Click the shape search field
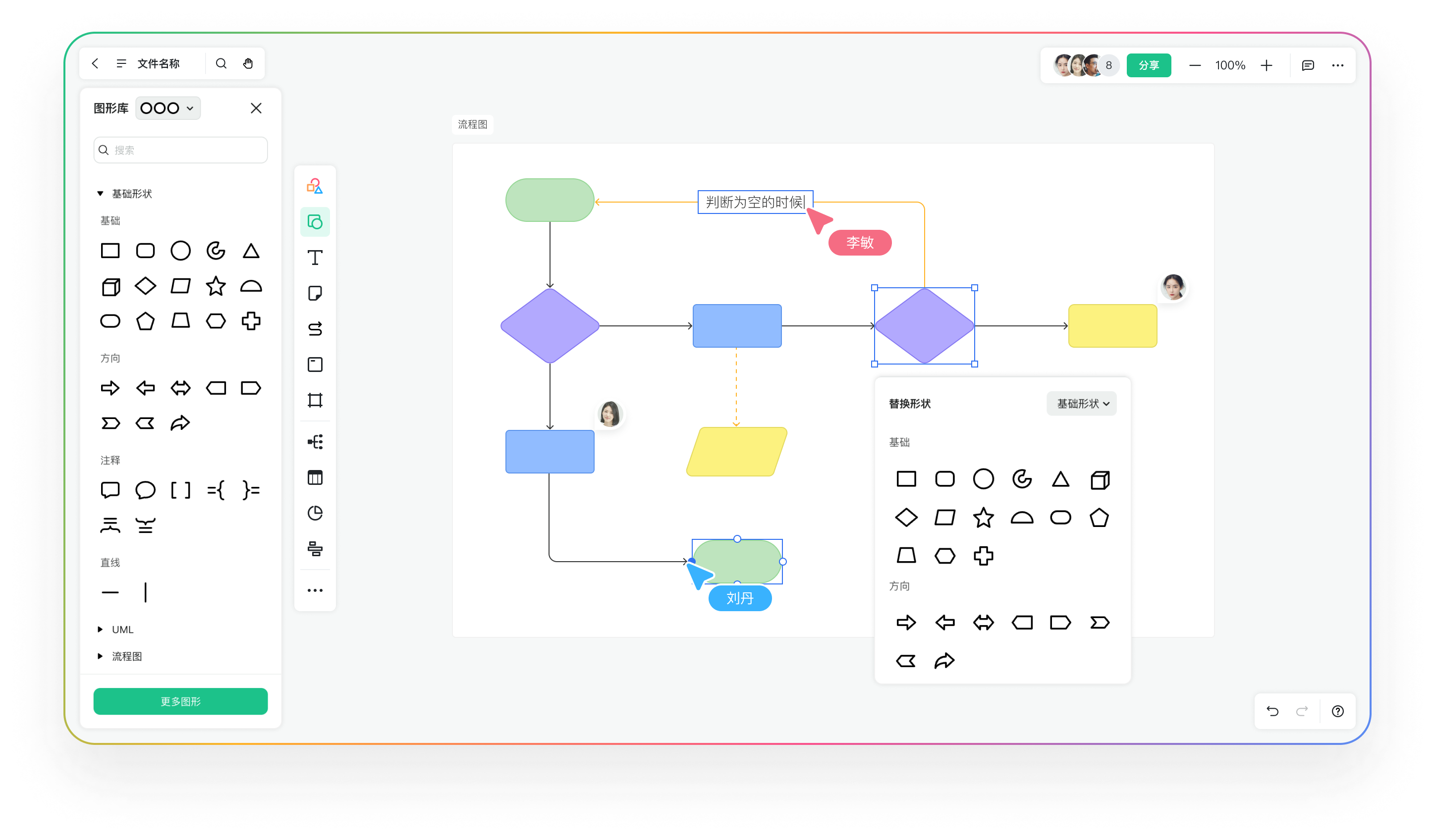 click(x=180, y=150)
